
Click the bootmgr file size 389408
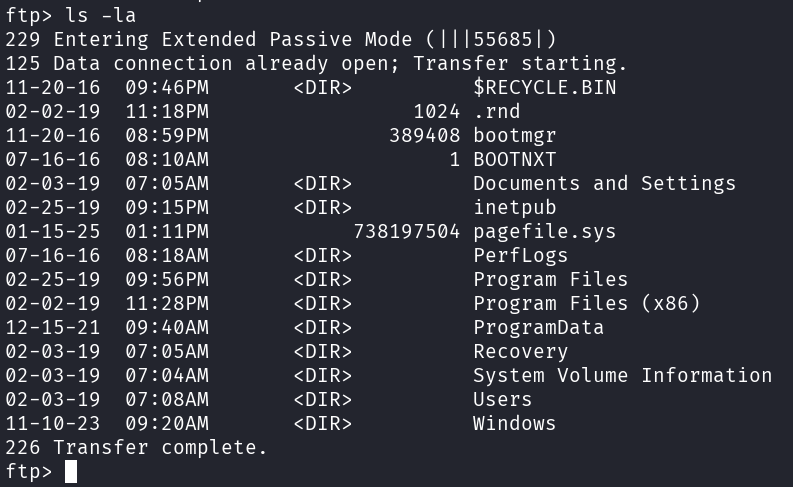[425, 135]
